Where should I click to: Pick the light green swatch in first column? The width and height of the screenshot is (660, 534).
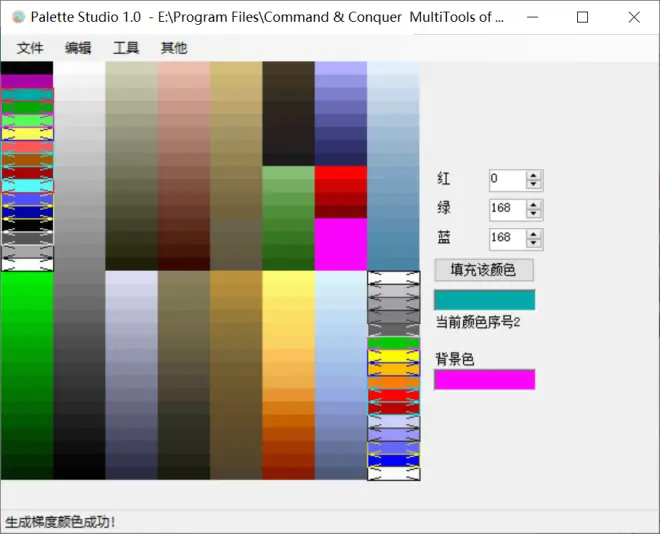(27, 120)
